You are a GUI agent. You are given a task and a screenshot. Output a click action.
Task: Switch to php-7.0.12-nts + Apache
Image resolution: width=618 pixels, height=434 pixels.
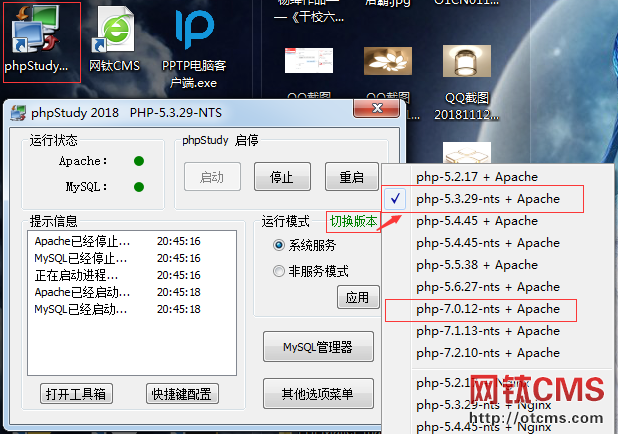pyautogui.click(x=487, y=309)
